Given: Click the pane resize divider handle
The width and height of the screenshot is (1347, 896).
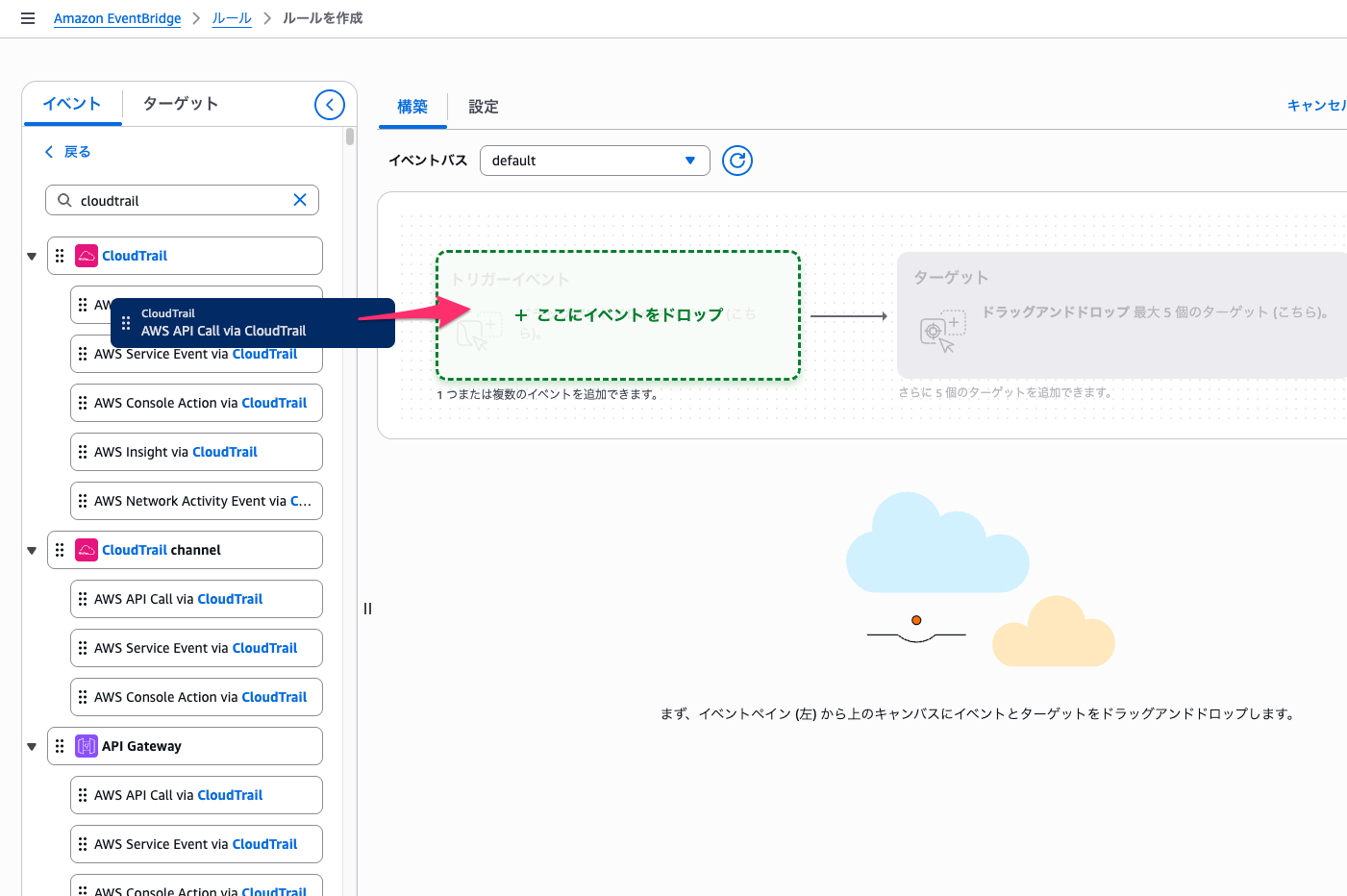Looking at the screenshot, I should (367, 609).
